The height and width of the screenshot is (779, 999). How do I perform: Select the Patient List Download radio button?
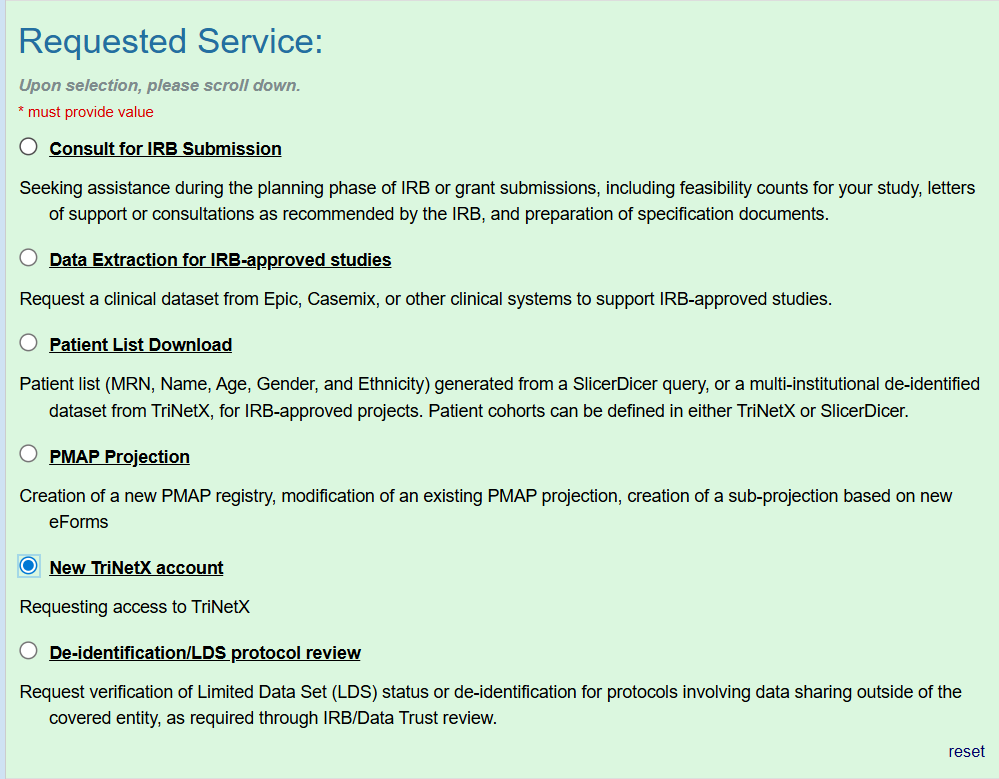(28, 343)
